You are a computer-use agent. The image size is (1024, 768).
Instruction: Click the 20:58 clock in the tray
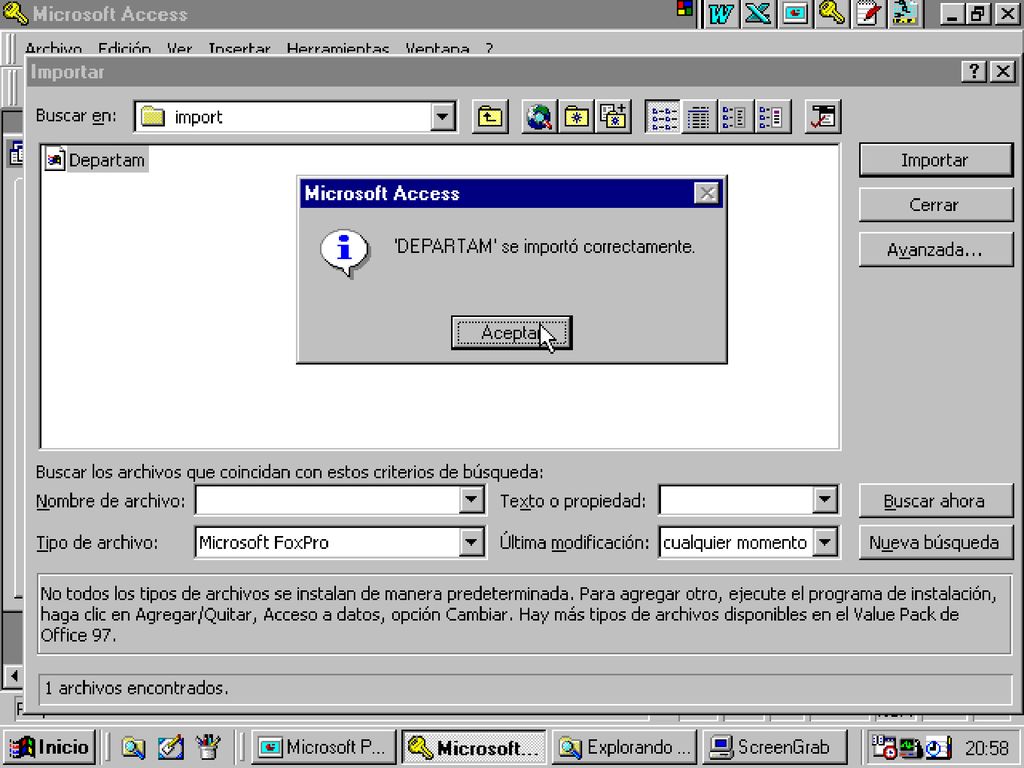click(x=987, y=748)
